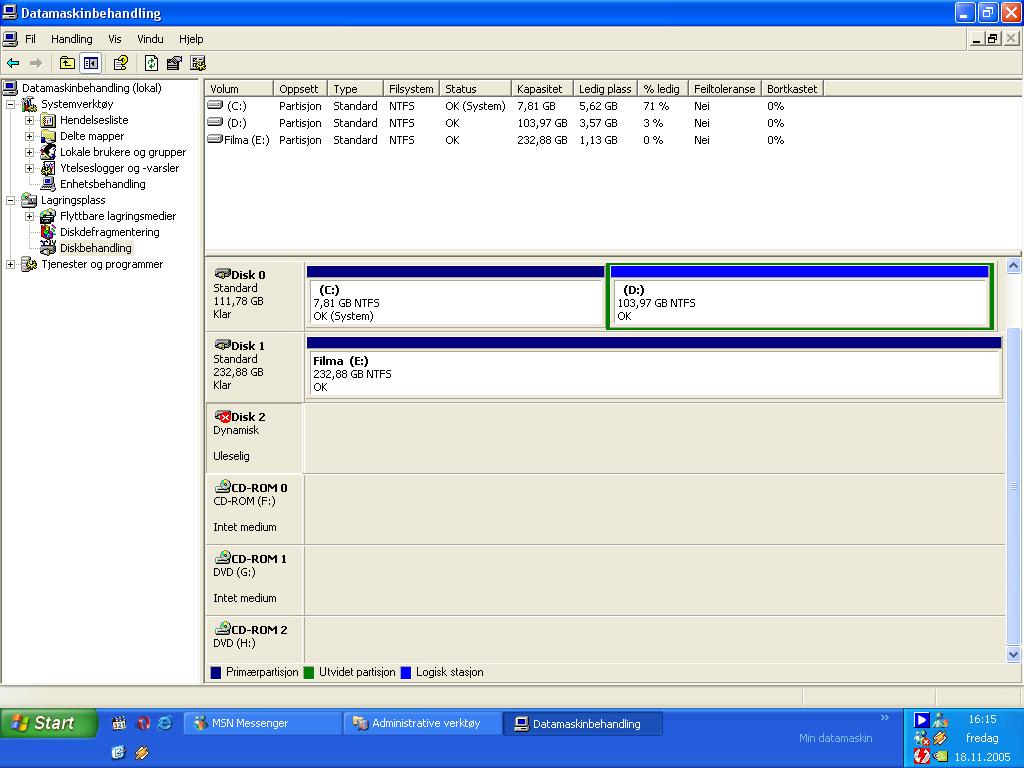This screenshot has width=1024, height=768.
Task: Launch Opera from the quick launch bar
Action: coord(143,723)
